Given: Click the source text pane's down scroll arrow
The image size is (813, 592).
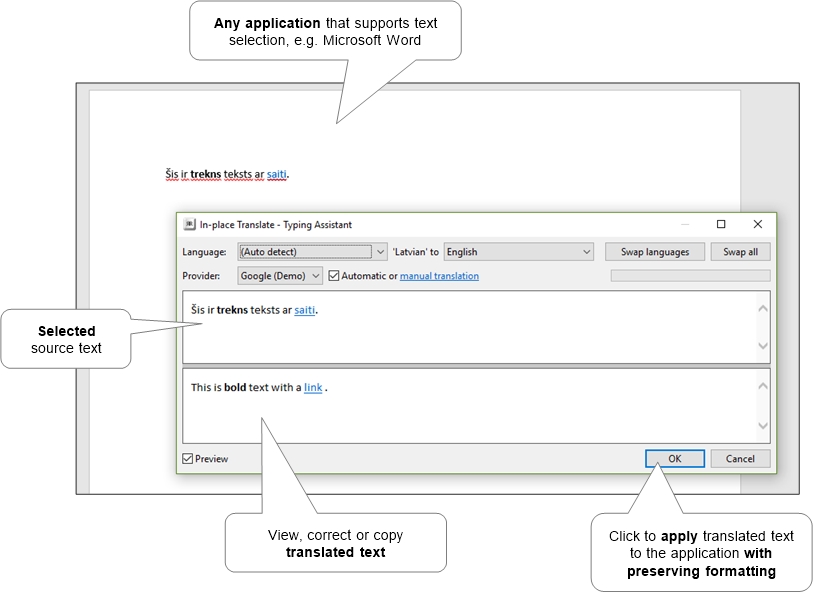Looking at the screenshot, I should pos(763,346).
